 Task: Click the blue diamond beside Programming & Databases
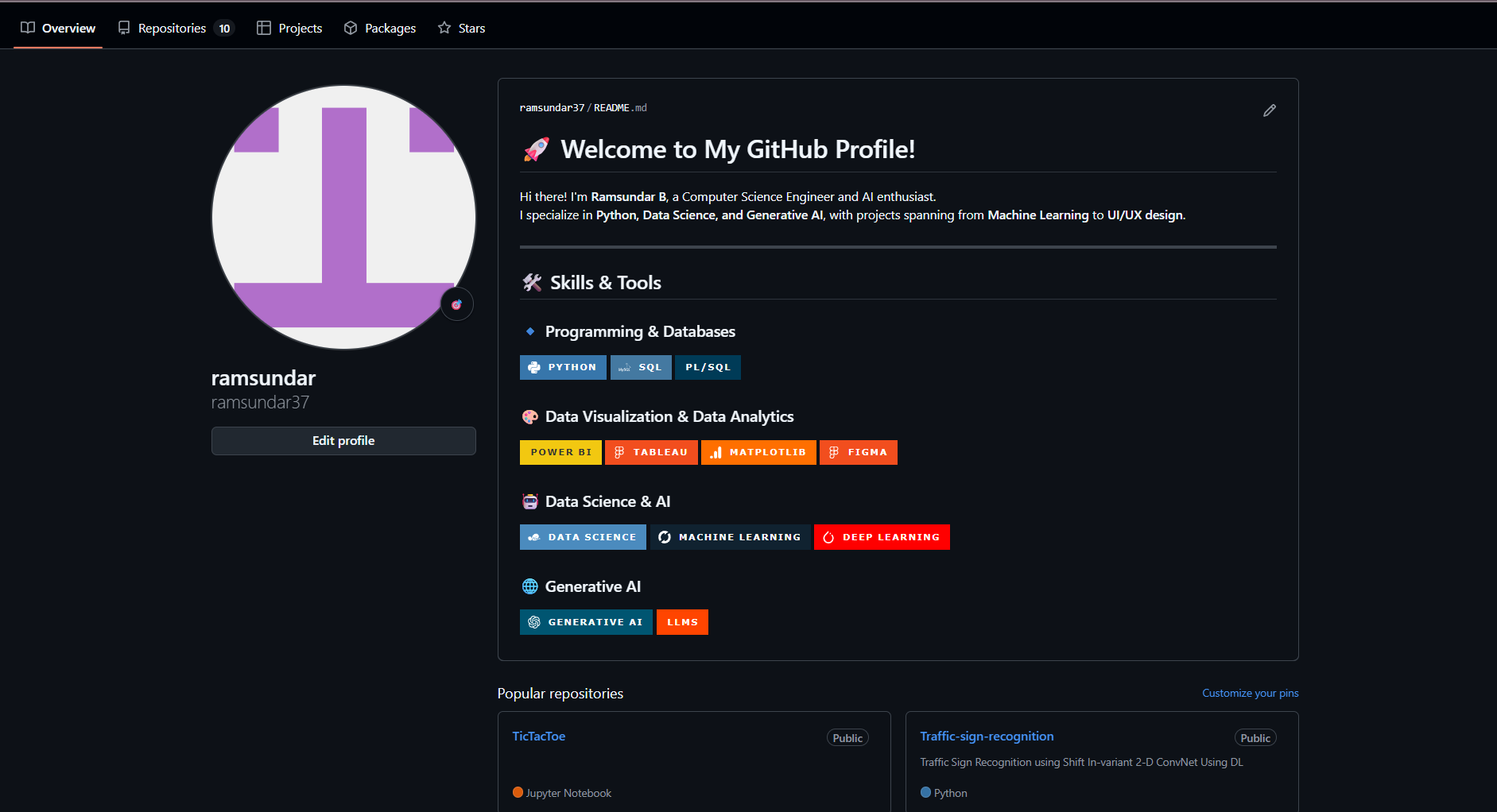[530, 331]
